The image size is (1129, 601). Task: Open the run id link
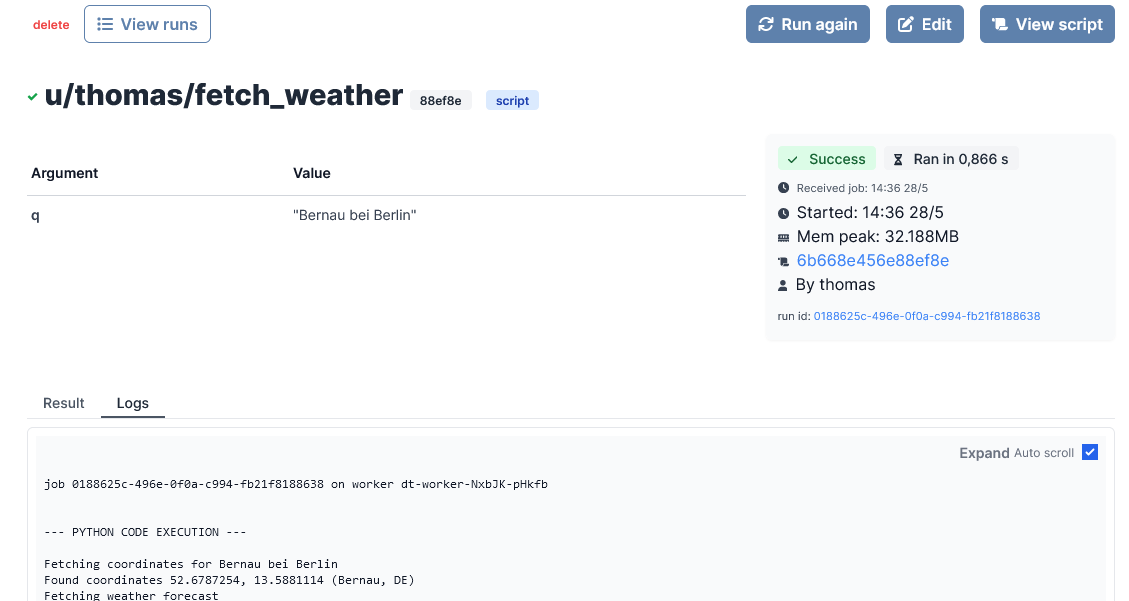click(x=926, y=316)
